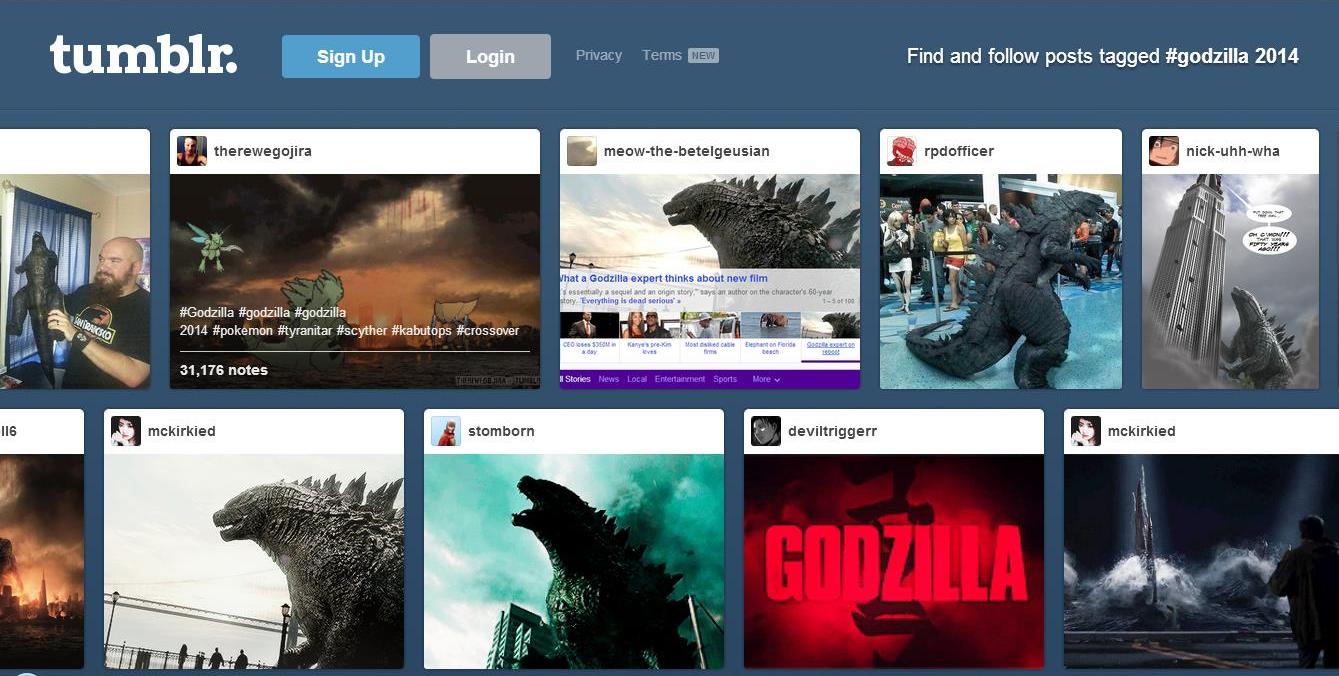Open stomborn's teal roaring Godzilla image
This screenshot has width=1339, height=676.
574,561
